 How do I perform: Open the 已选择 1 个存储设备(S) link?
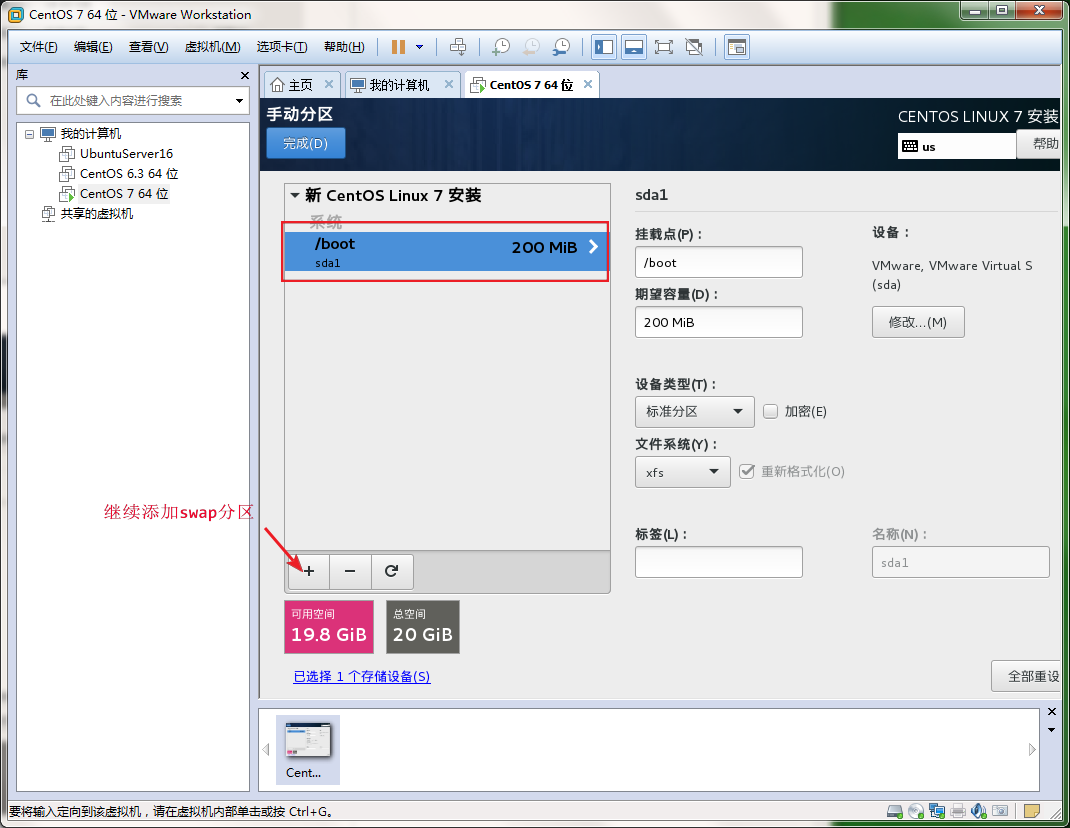coord(362,676)
